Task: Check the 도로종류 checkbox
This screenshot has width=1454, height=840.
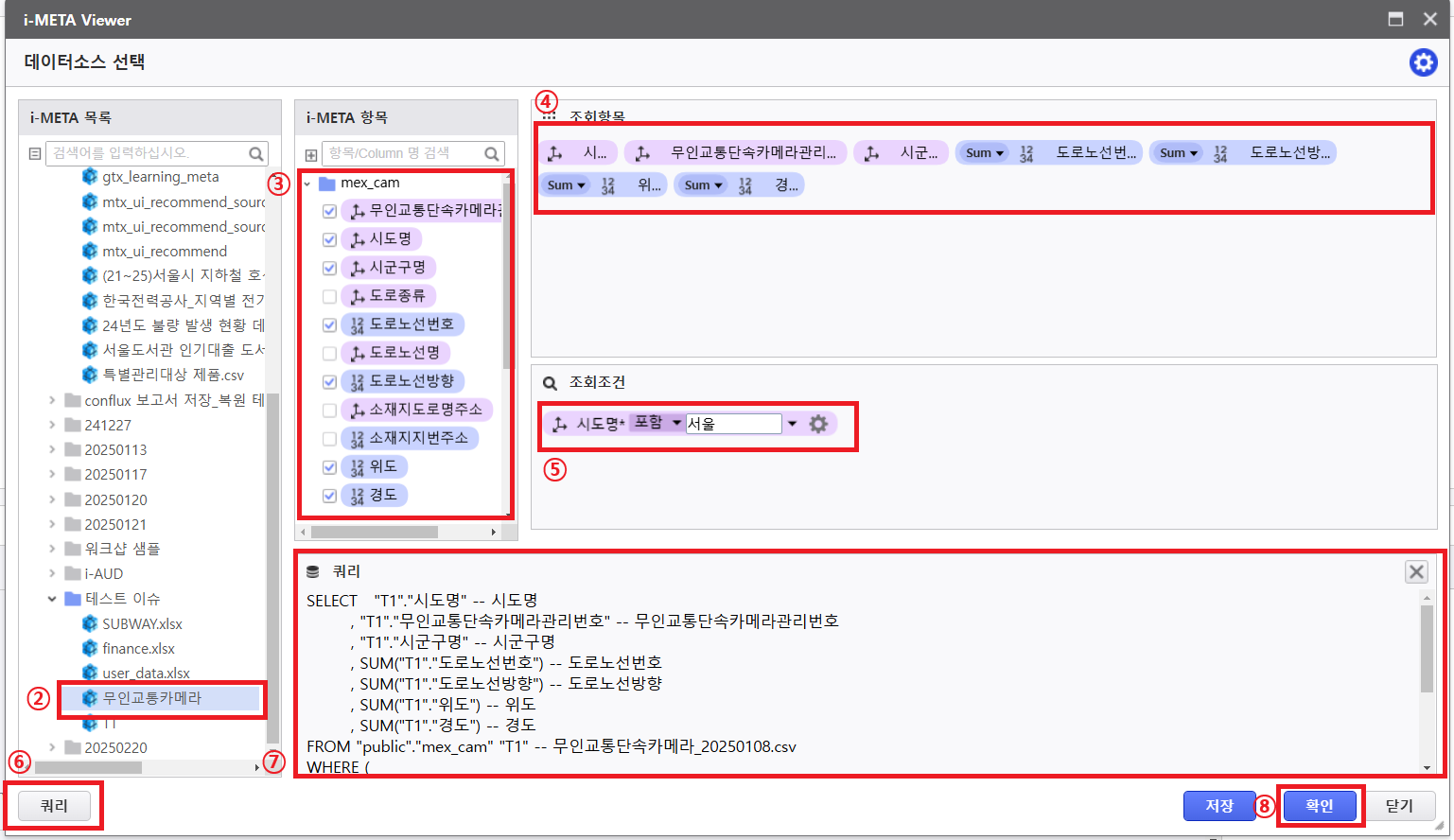Action: [329, 296]
